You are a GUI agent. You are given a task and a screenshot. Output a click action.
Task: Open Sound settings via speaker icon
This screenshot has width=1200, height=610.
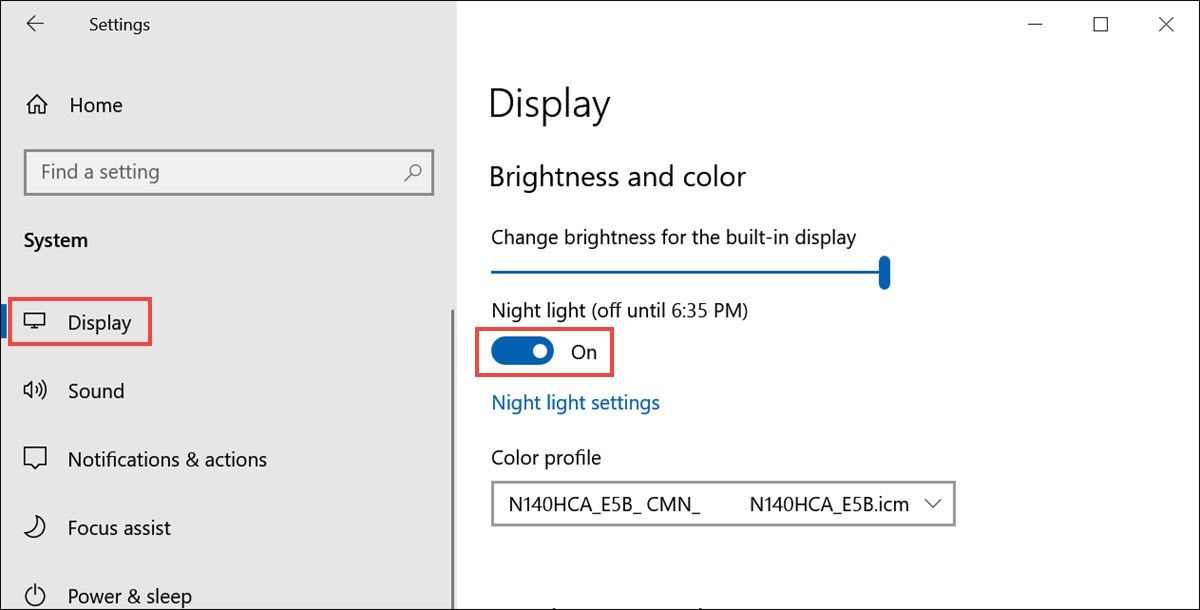[x=35, y=390]
